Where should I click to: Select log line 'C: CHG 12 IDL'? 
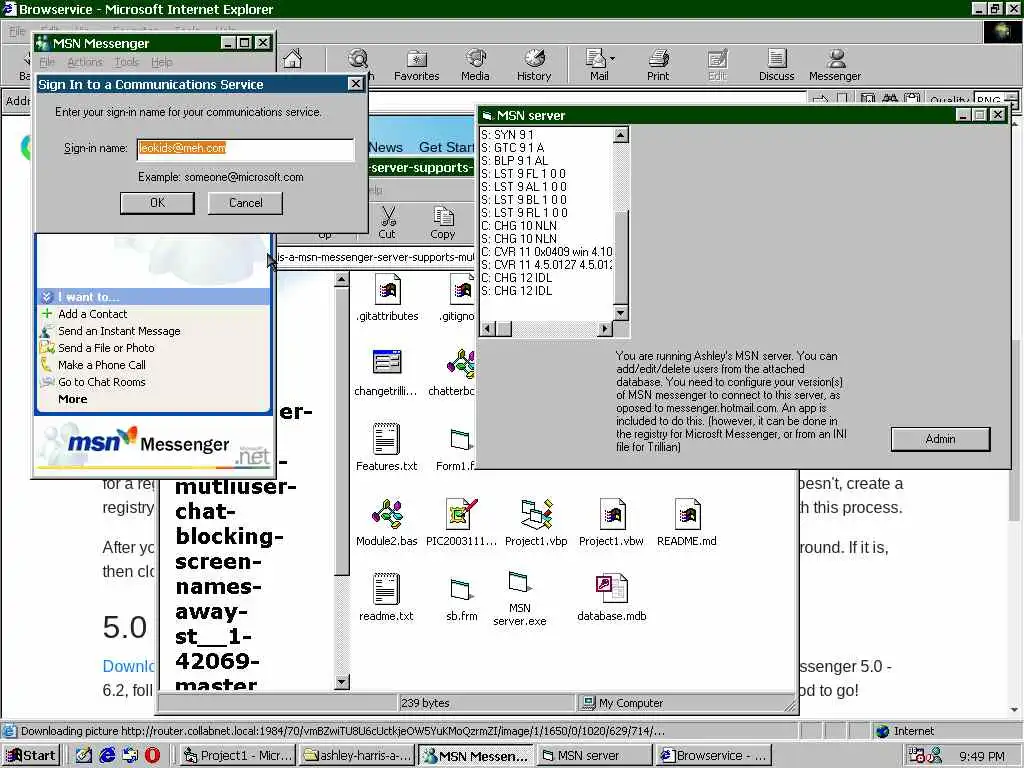tap(517, 278)
